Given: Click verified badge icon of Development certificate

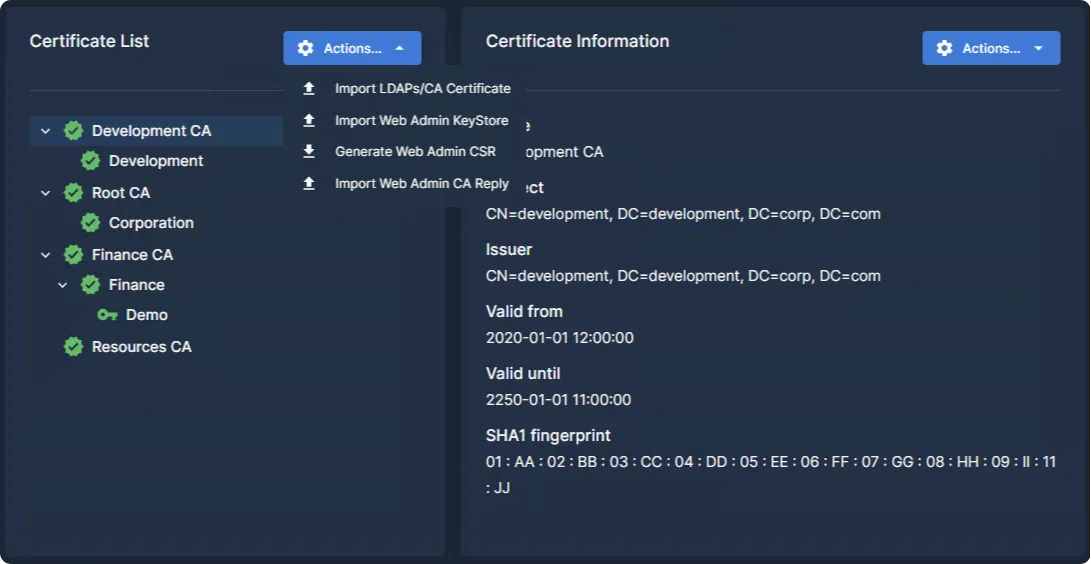Looking at the screenshot, I should click(90, 161).
